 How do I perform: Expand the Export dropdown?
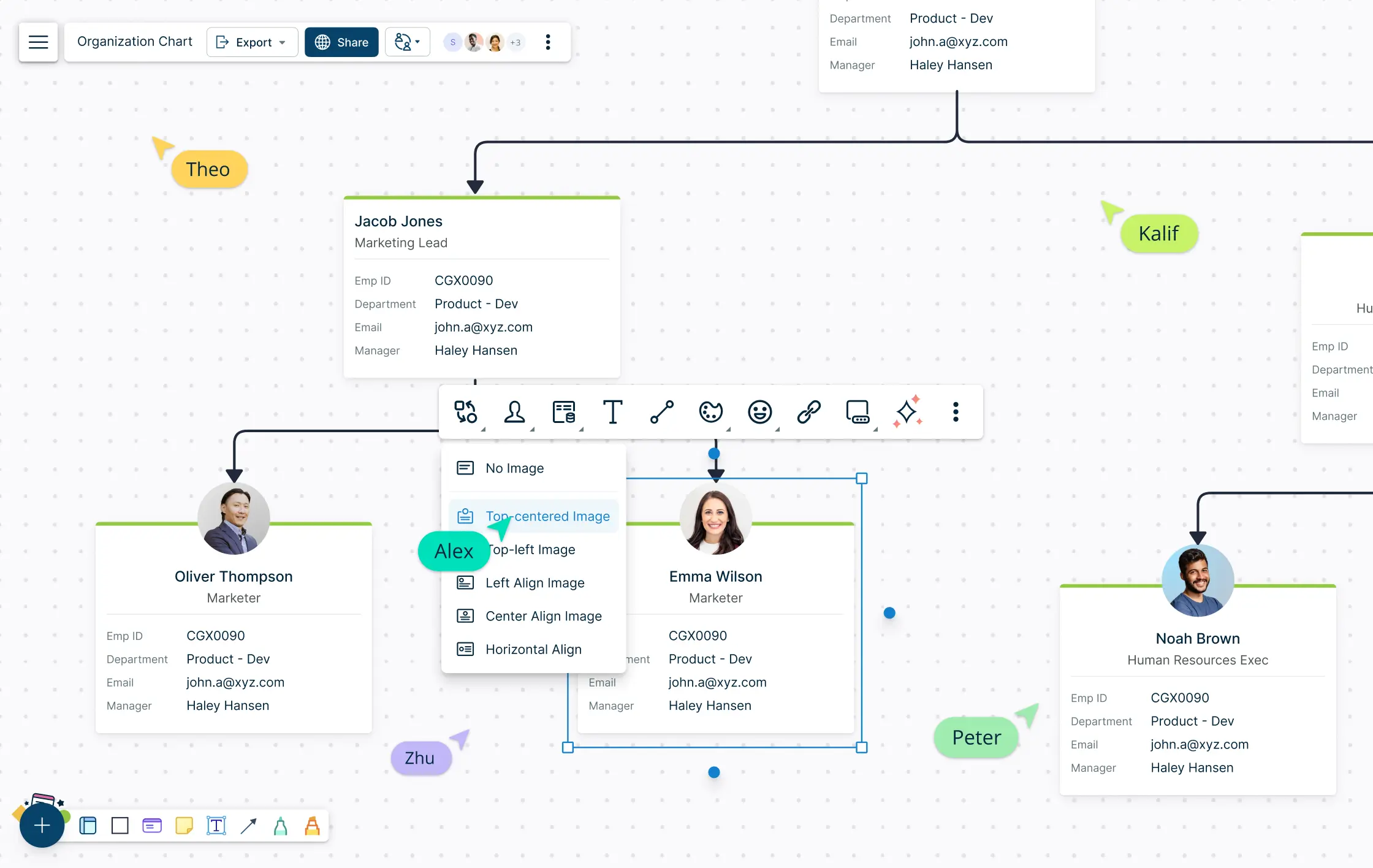[252, 42]
